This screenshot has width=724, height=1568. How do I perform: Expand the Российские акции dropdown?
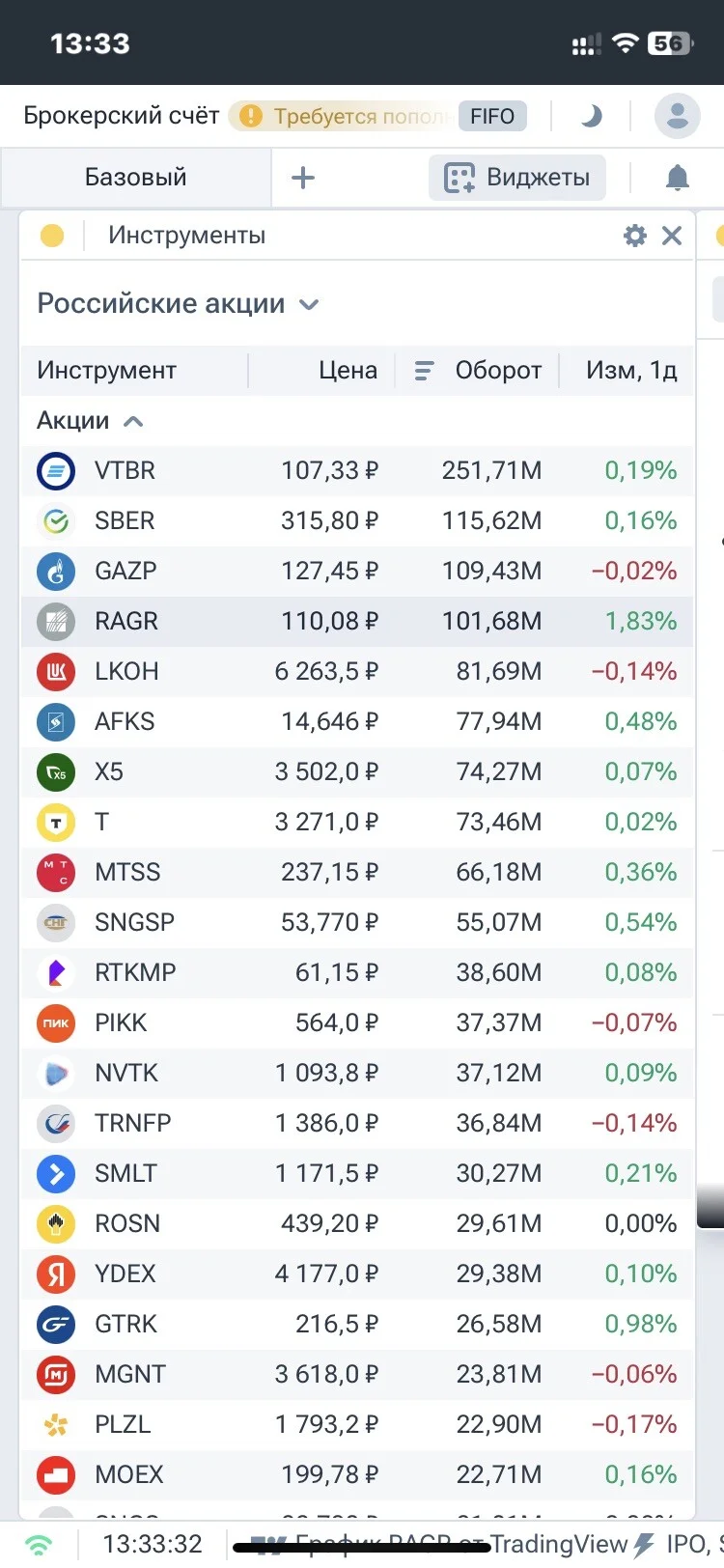click(179, 304)
